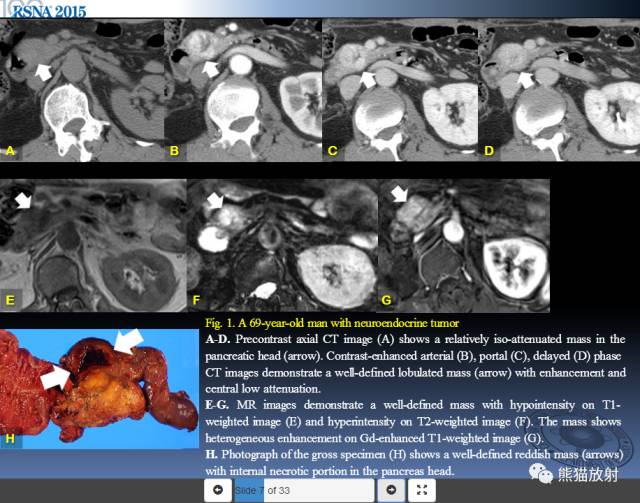
Task: Open portal phase CT image C
Action: click(x=400, y=90)
